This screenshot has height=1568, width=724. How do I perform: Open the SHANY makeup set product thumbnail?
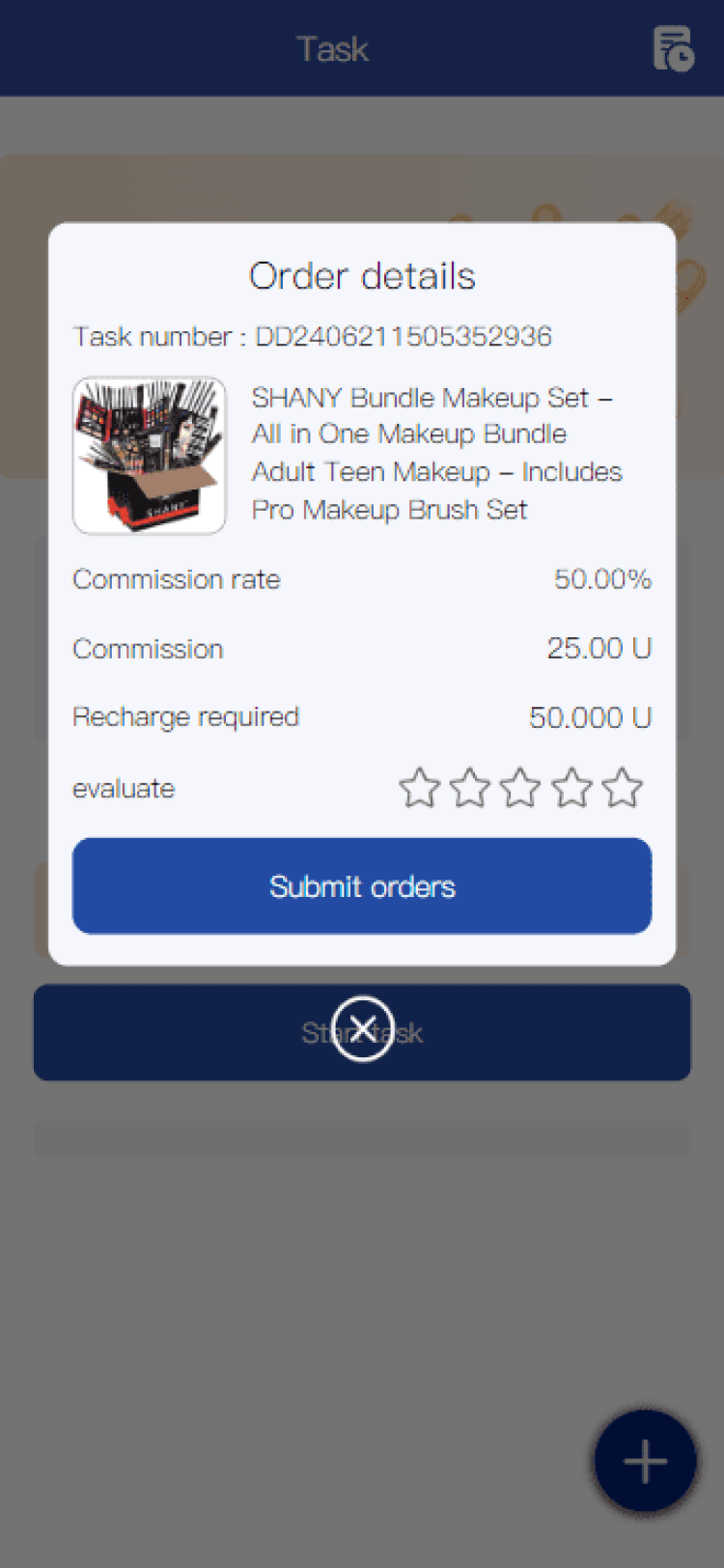pyautogui.click(x=150, y=455)
